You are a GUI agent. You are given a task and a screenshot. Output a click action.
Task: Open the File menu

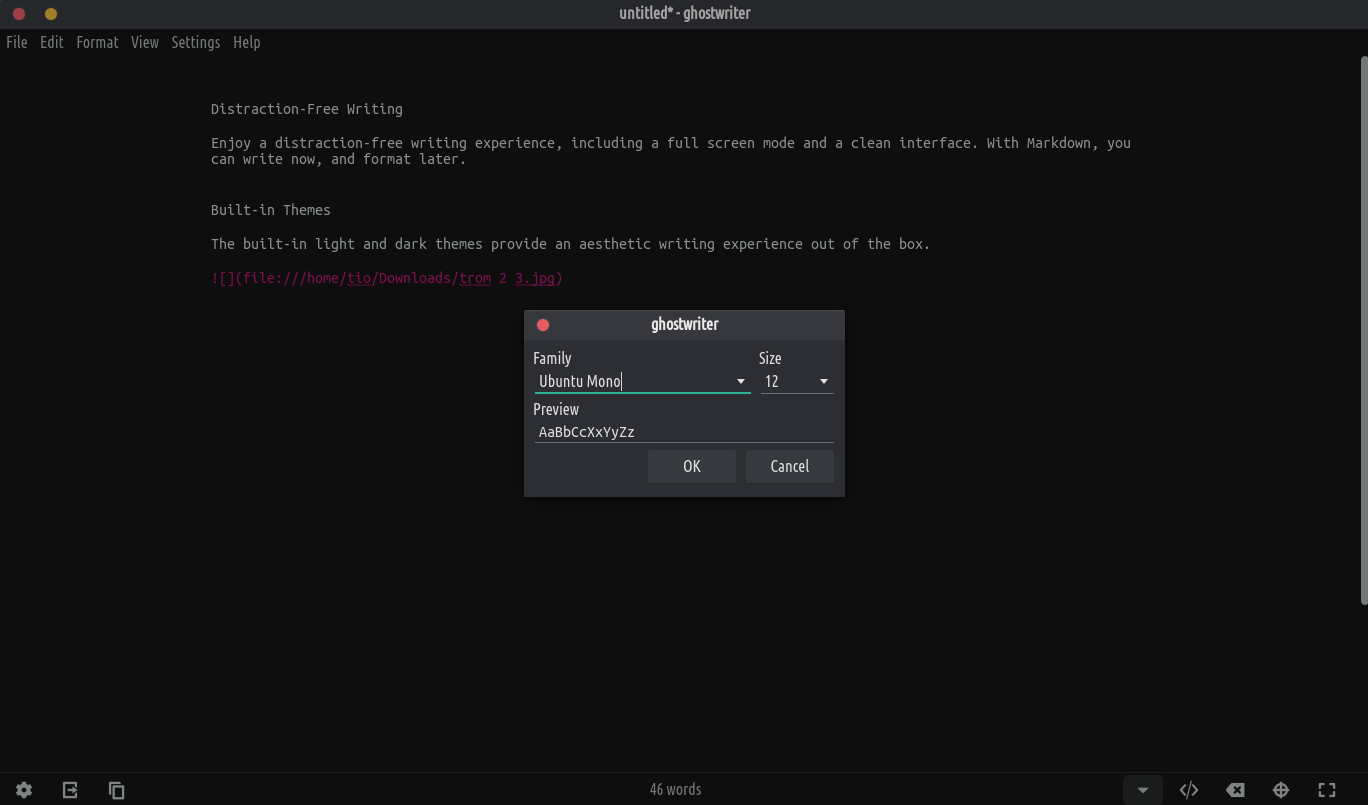tap(17, 42)
